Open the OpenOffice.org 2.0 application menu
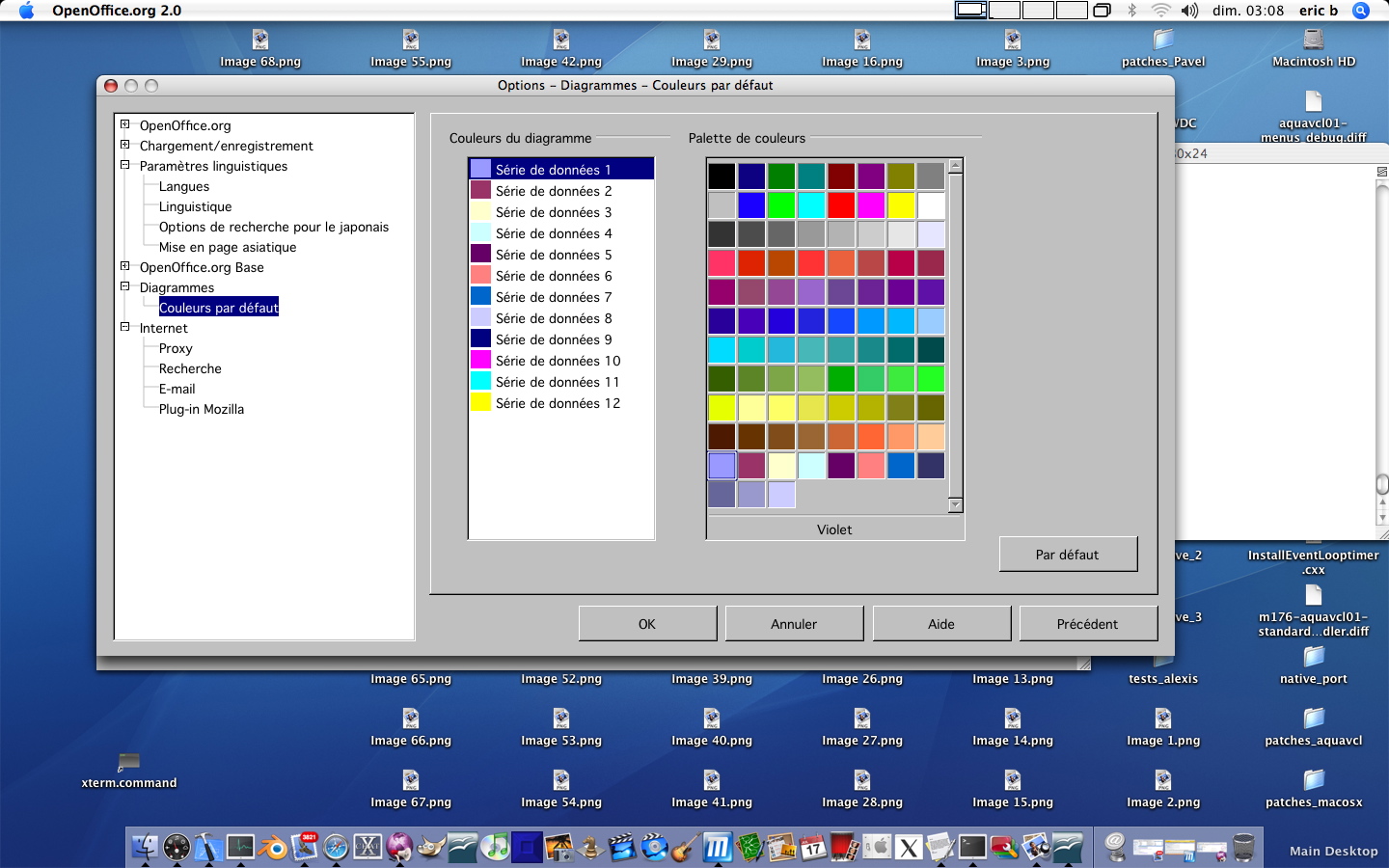The width and height of the screenshot is (1389, 868). [117, 11]
